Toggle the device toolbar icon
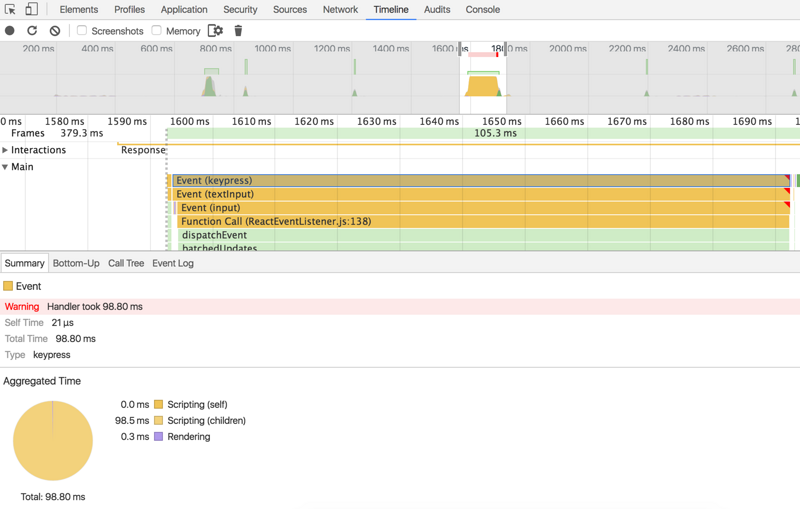 [32, 9]
